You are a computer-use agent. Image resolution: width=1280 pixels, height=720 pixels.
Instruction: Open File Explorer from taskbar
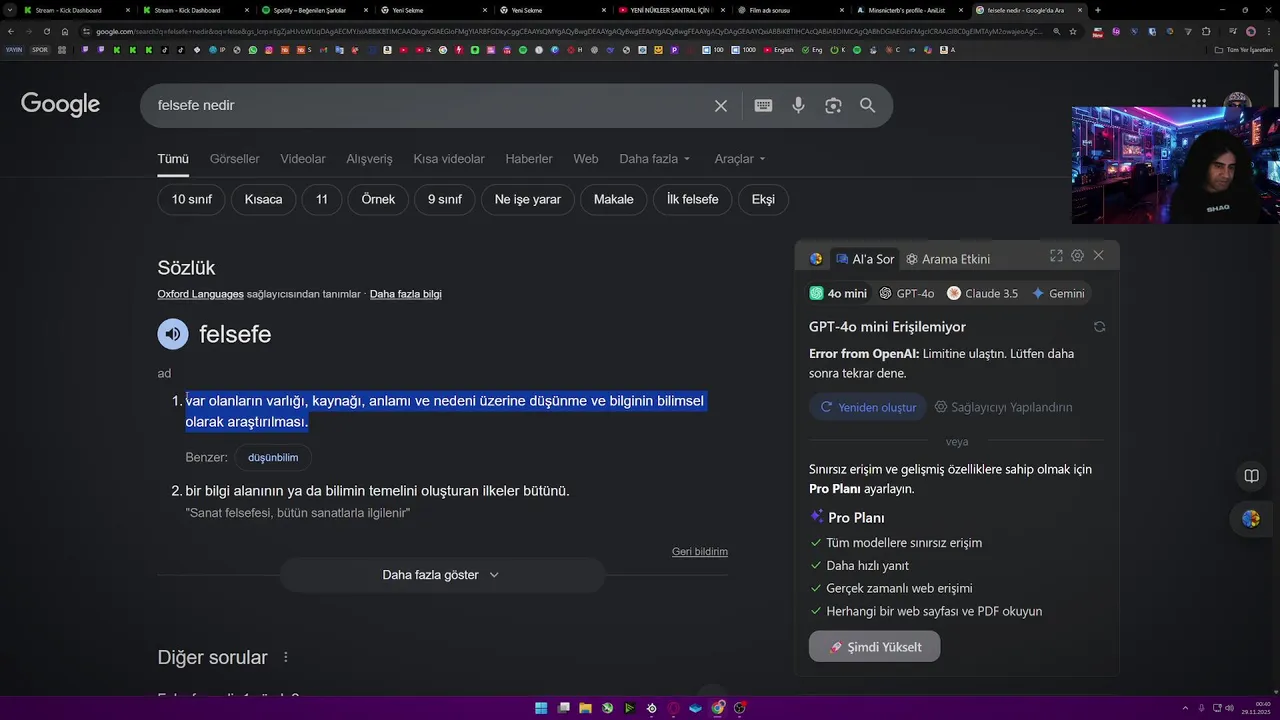pyautogui.click(x=585, y=708)
